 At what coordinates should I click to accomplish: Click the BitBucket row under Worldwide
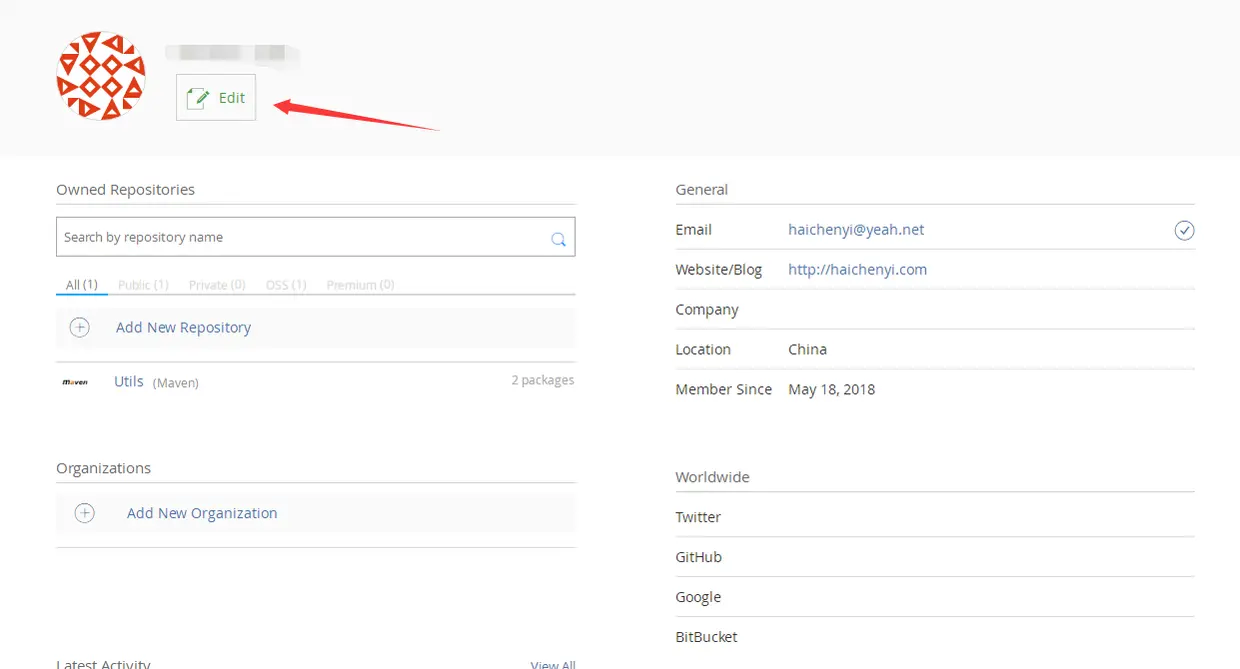pos(935,637)
